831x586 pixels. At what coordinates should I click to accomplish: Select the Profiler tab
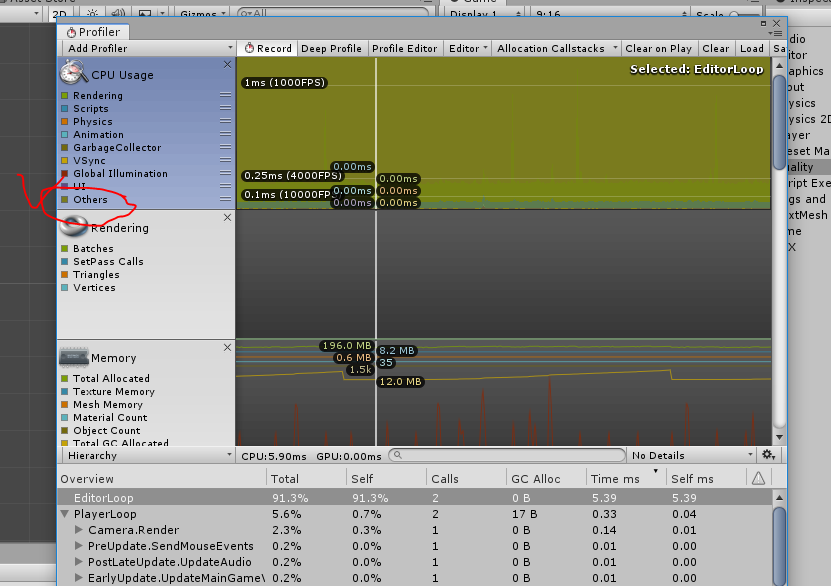(x=93, y=32)
